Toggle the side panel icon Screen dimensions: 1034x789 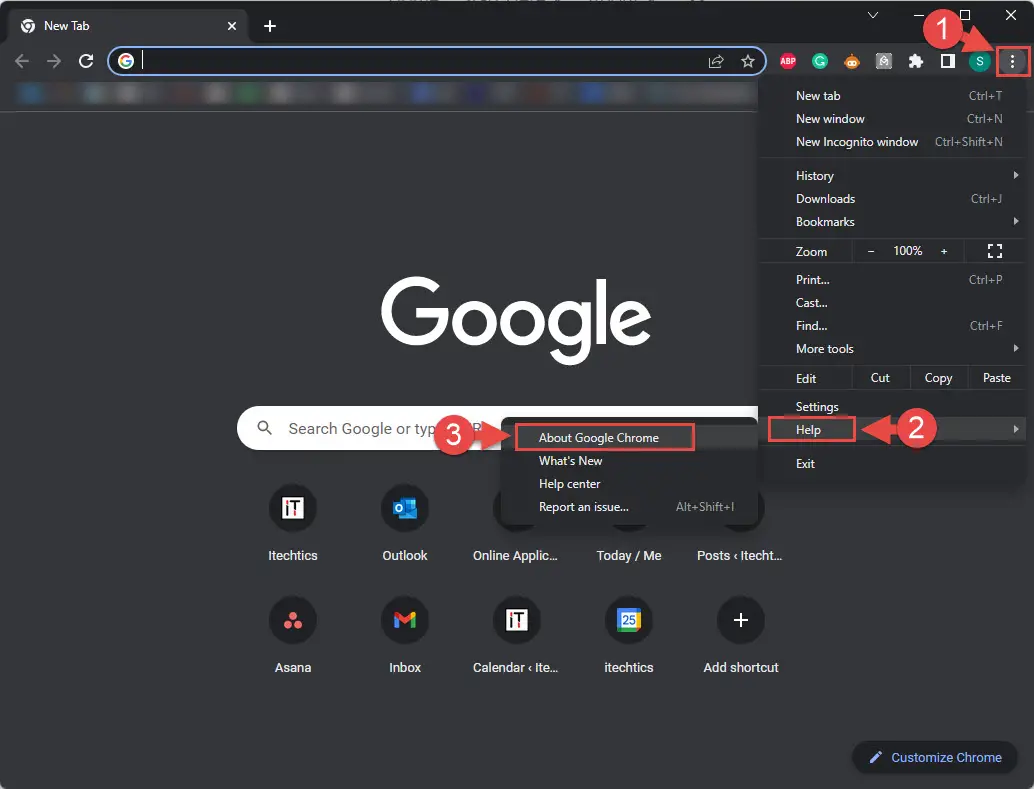click(x=948, y=61)
